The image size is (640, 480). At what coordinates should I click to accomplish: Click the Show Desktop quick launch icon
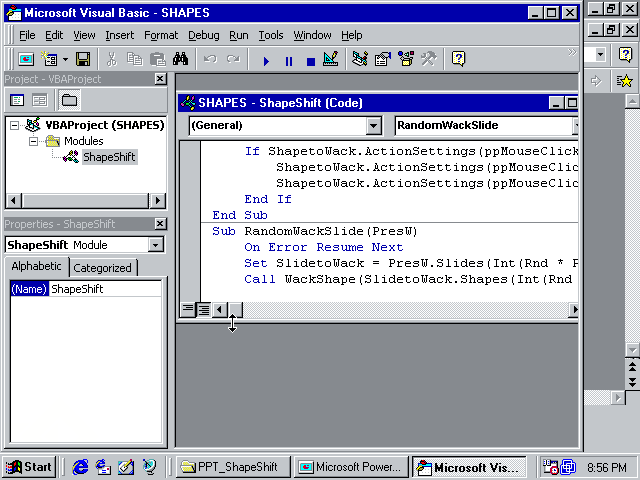coord(126,467)
